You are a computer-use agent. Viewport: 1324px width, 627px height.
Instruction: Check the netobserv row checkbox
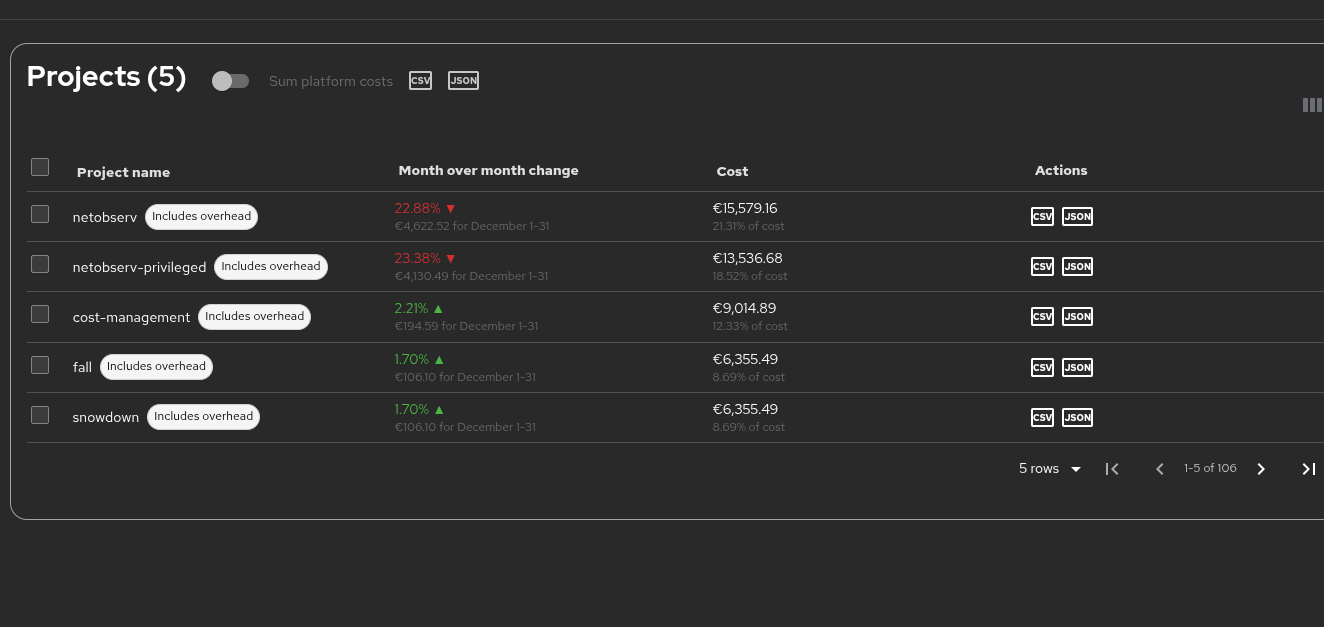(40, 214)
